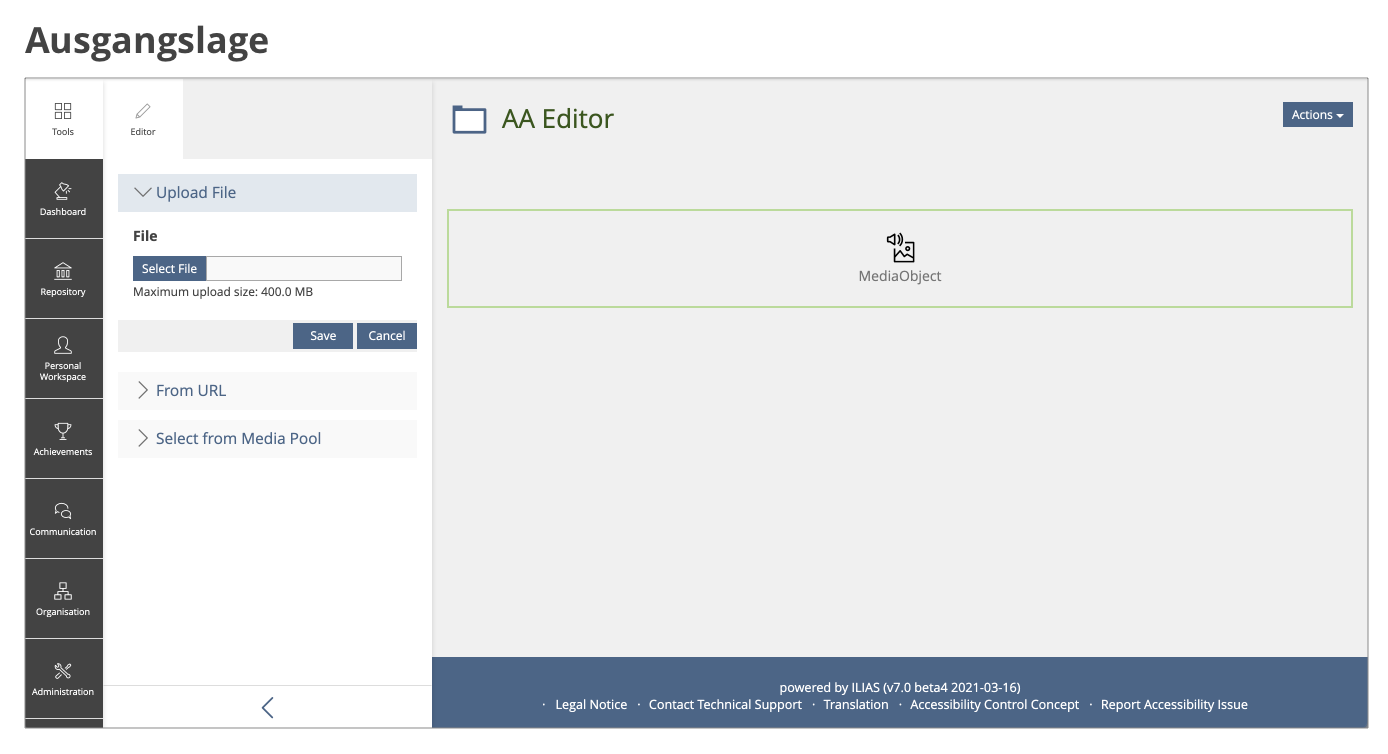Image resolution: width=1388 pixels, height=754 pixels.
Task: Open the Achievements sidebar item
Action: 63,439
